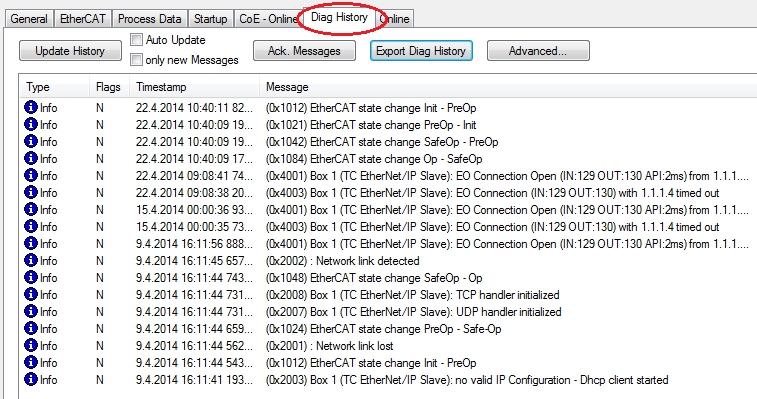Open the CoE - Online tab
The image size is (757, 399).
[x=268, y=19]
